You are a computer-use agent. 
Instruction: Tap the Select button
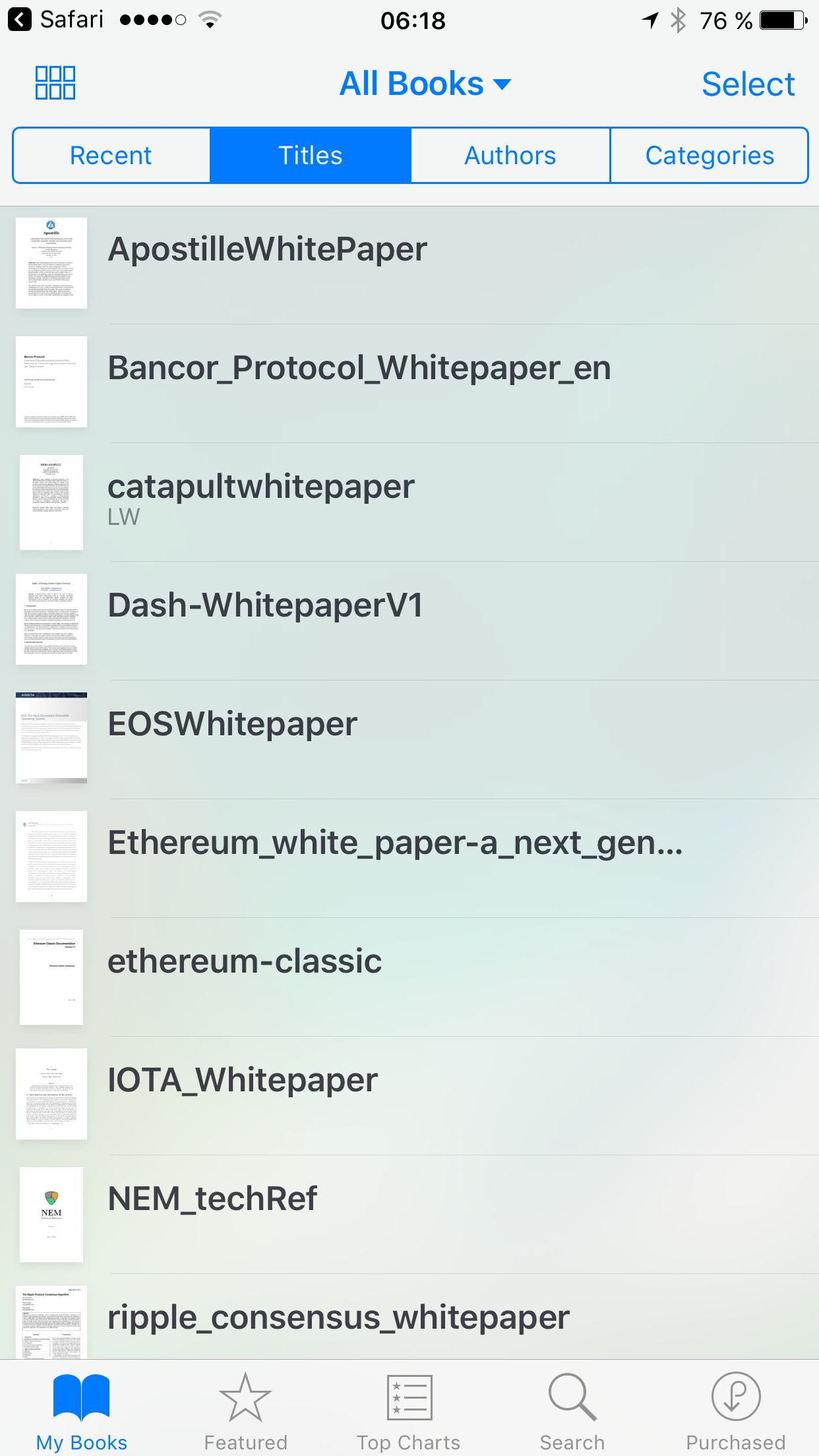(x=748, y=84)
